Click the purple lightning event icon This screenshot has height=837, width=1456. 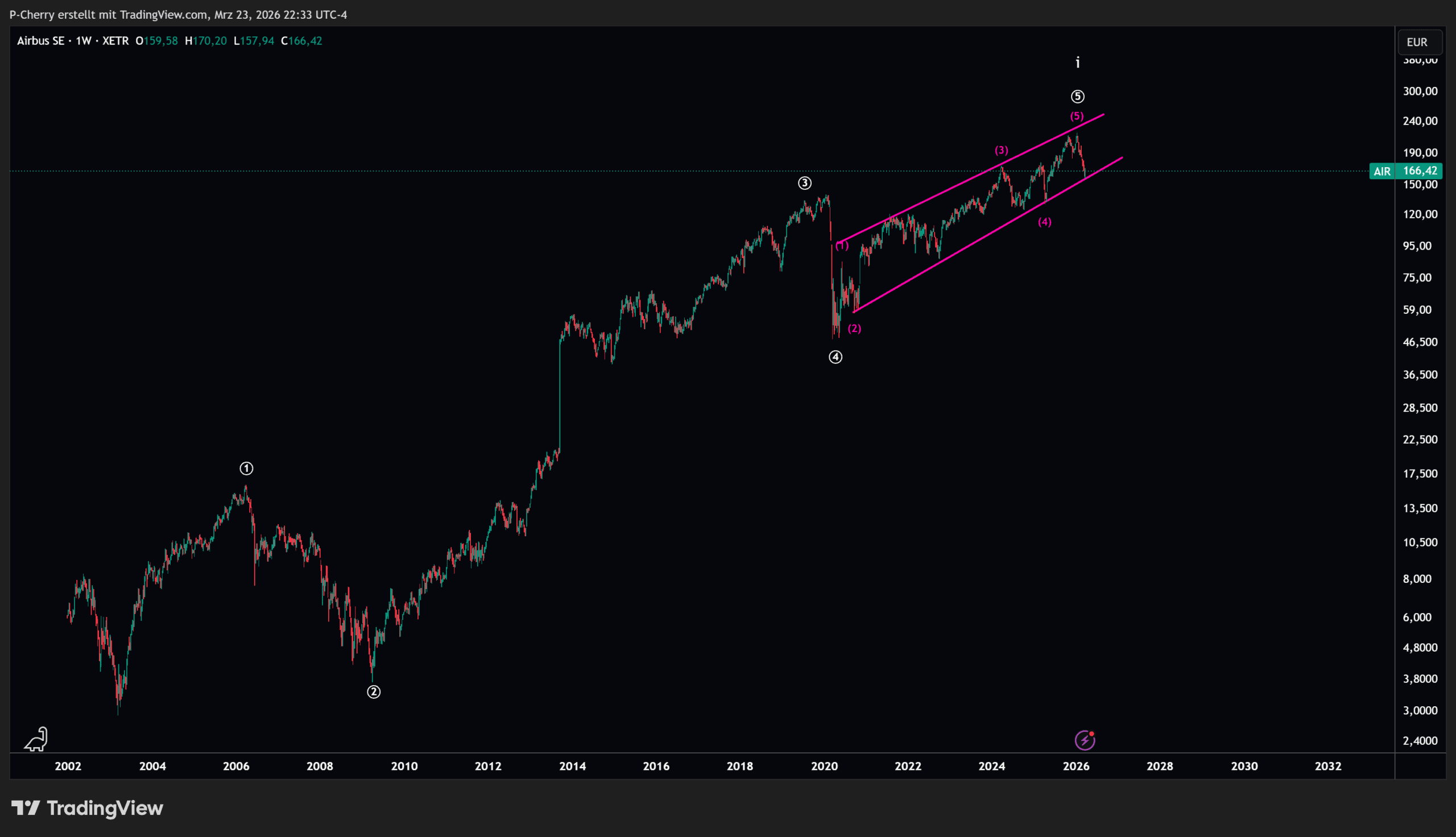[1085, 740]
